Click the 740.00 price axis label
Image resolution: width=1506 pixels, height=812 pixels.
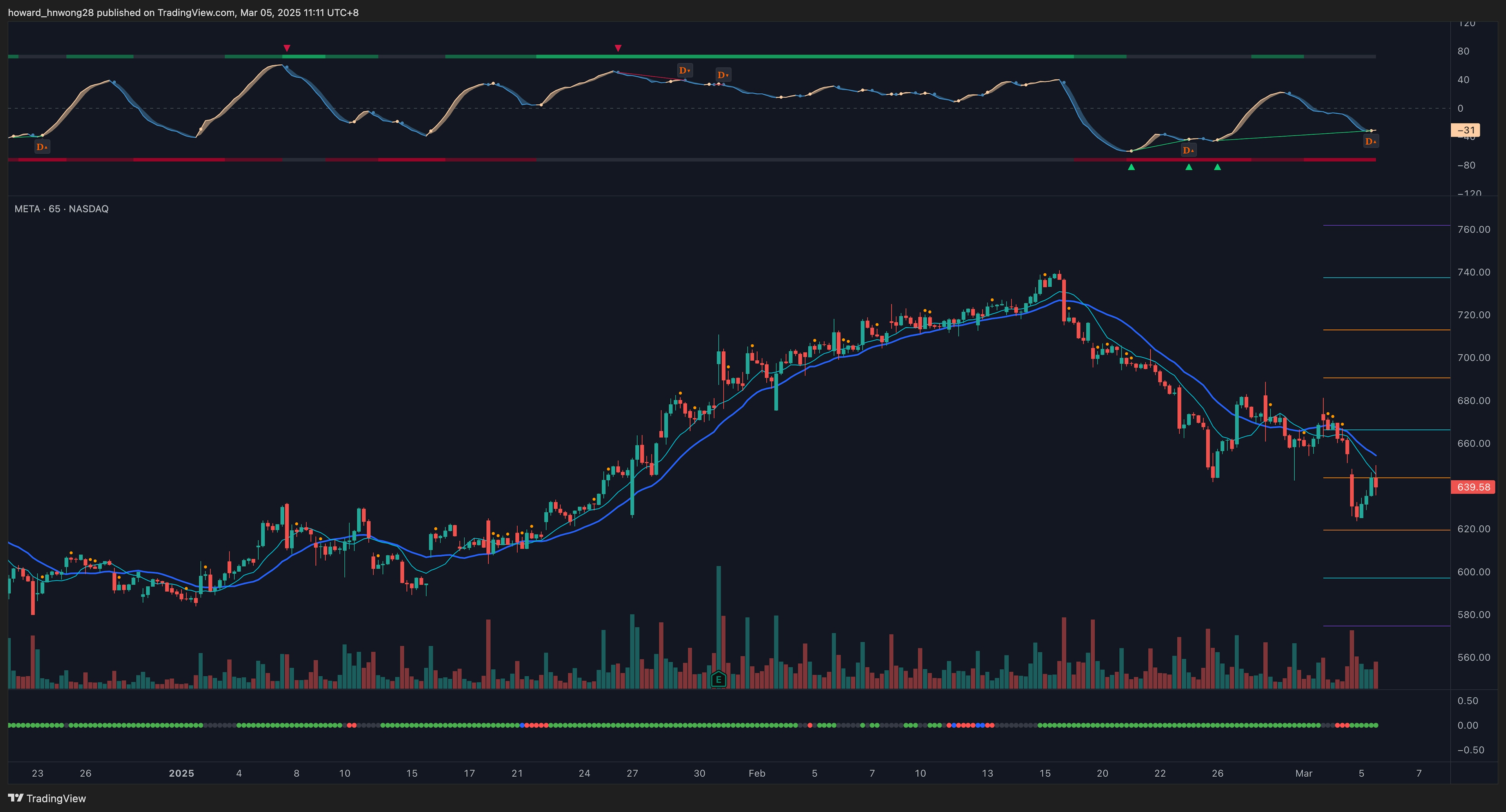[x=1473, y=272]
